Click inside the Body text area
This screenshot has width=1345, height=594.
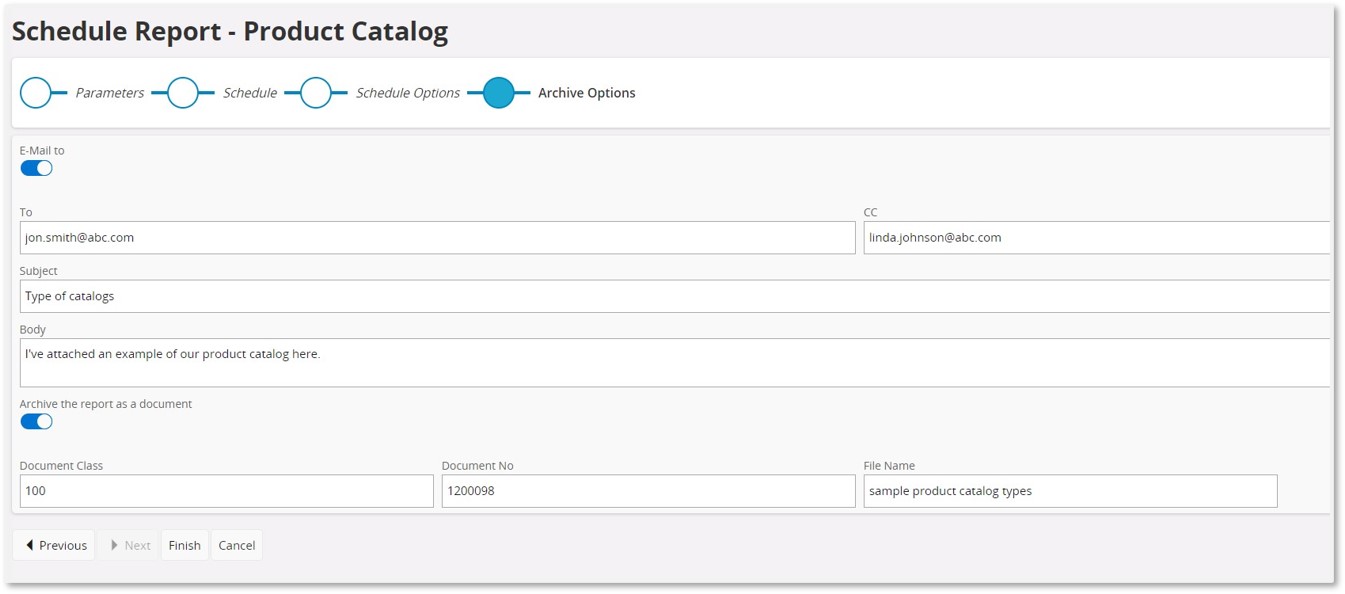coord(675,362)
